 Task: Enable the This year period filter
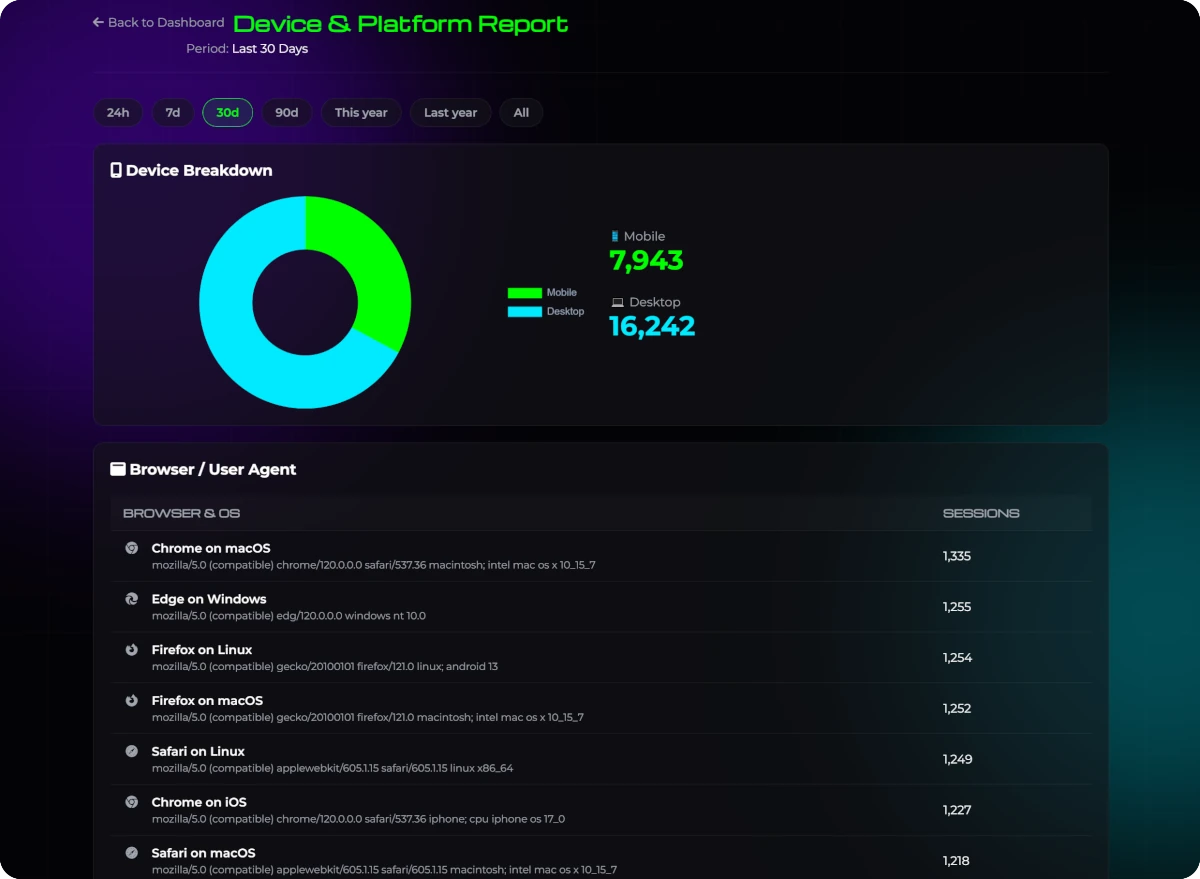click(x=361, y=112)
